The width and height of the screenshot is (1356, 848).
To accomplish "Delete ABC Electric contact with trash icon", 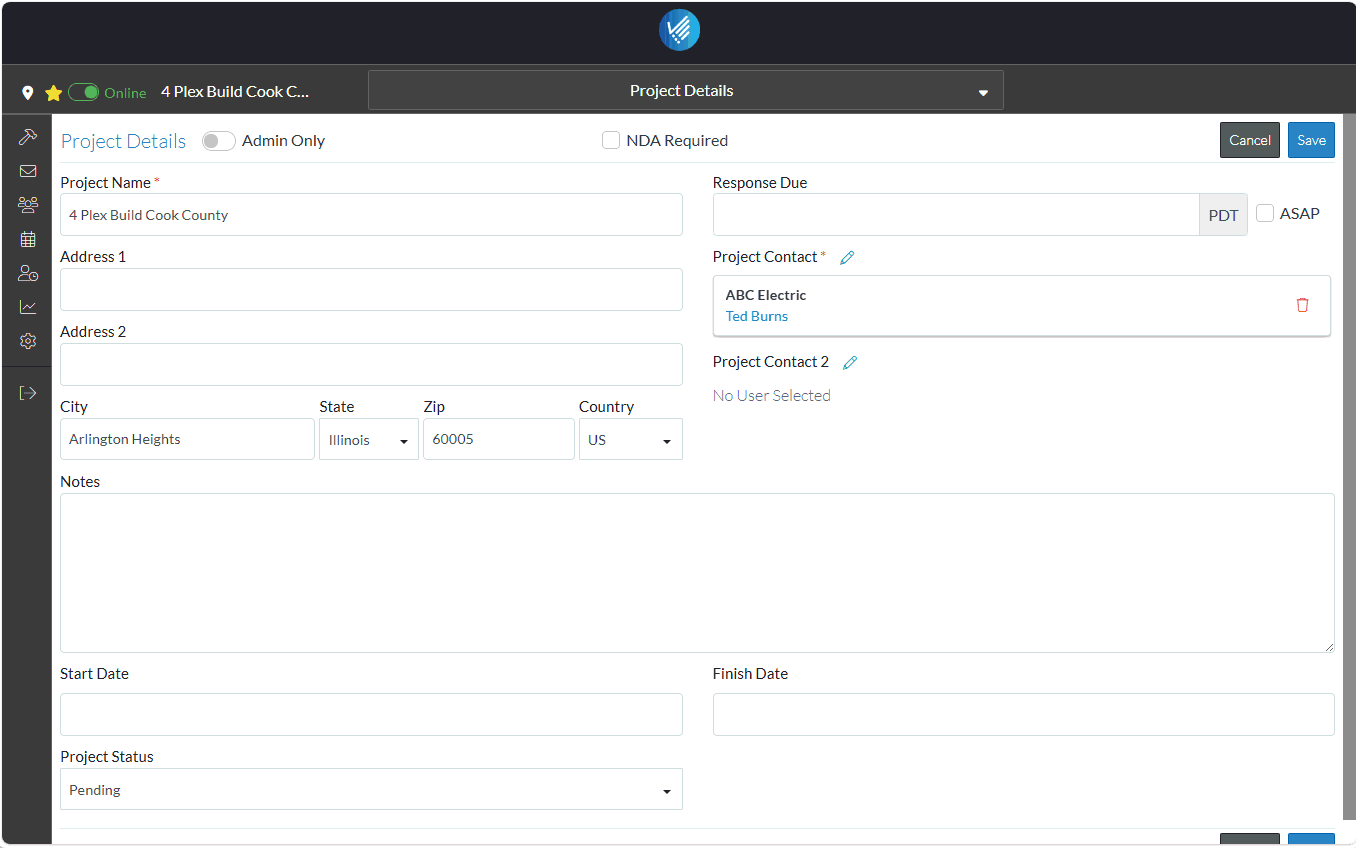I will click(x=1302, y=305).
